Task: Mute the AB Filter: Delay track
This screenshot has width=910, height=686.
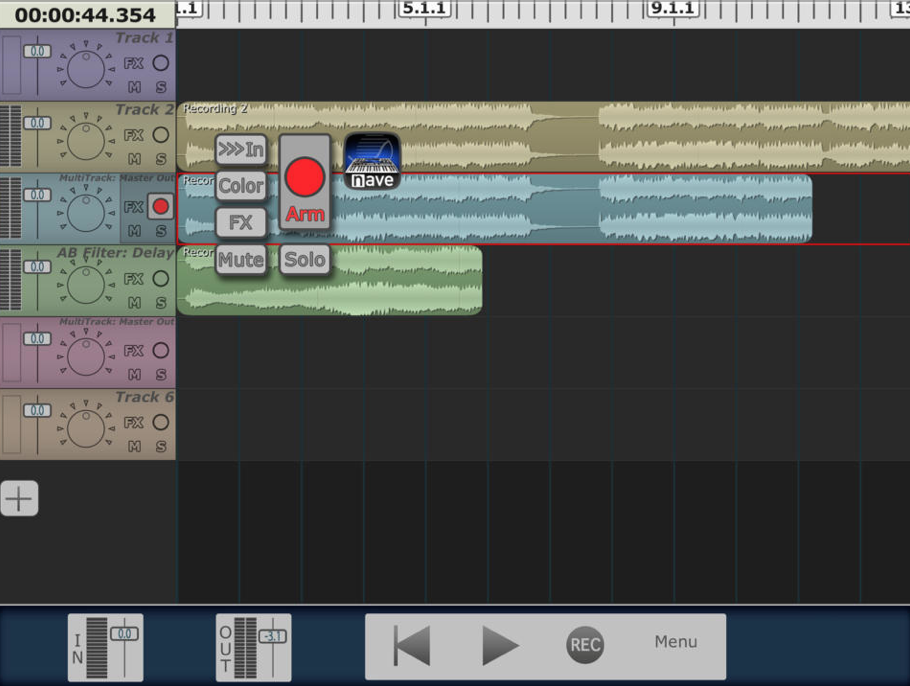Action: coord(134,303)
